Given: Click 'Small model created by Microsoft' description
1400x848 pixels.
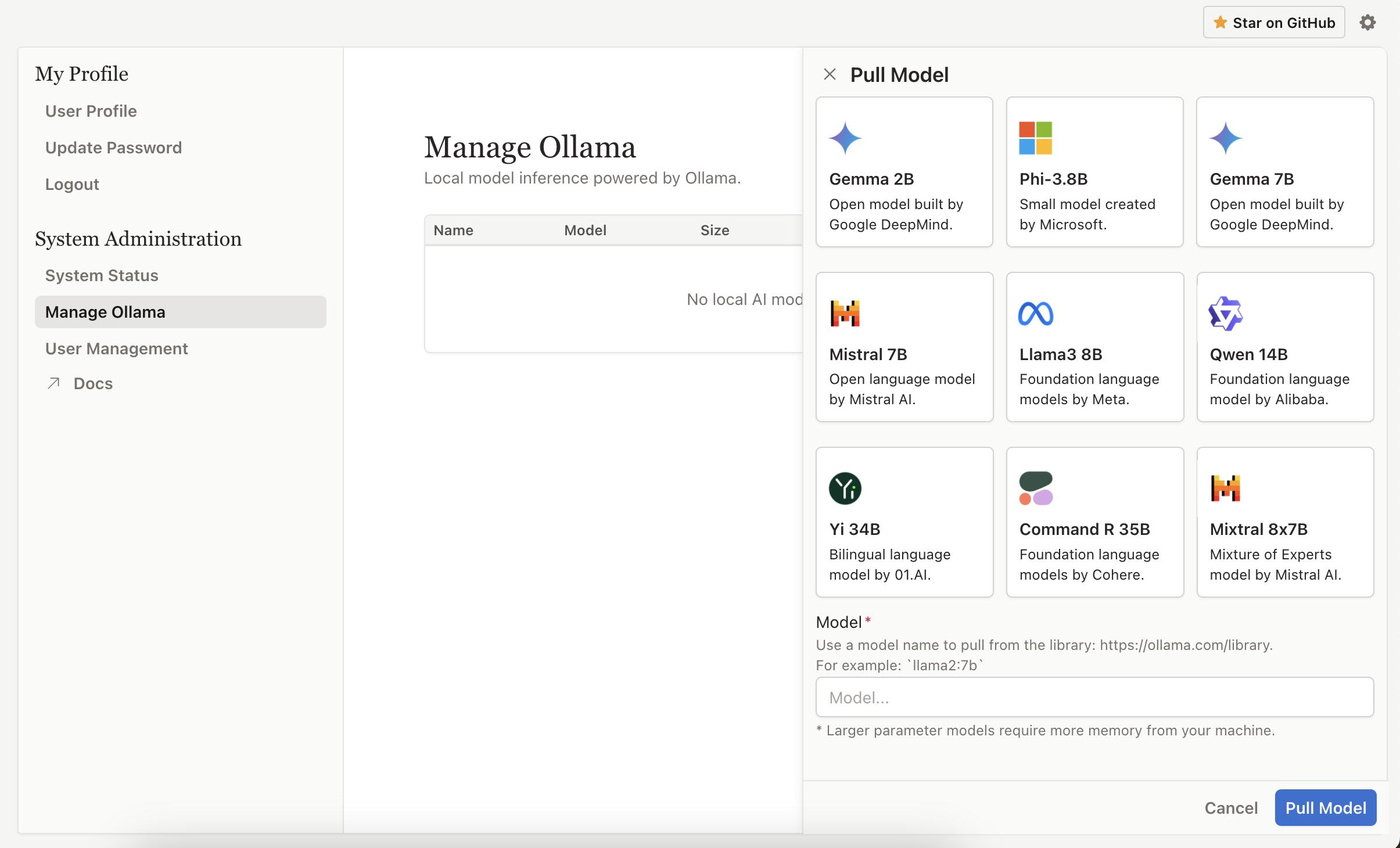Looking at the screenshot, I should 1087,214.
